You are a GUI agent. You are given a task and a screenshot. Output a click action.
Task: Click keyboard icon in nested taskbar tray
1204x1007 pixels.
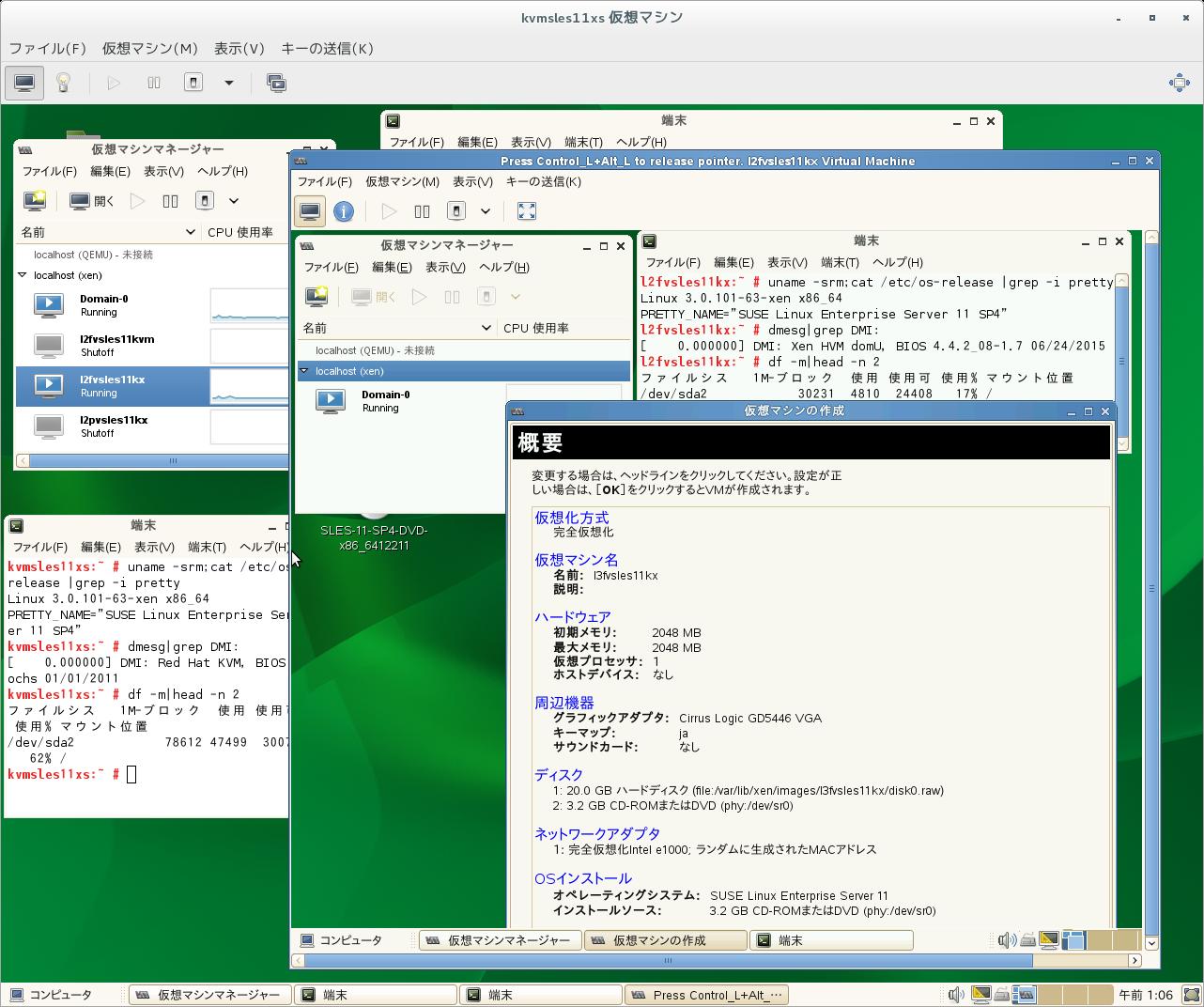click(1028, 940)
